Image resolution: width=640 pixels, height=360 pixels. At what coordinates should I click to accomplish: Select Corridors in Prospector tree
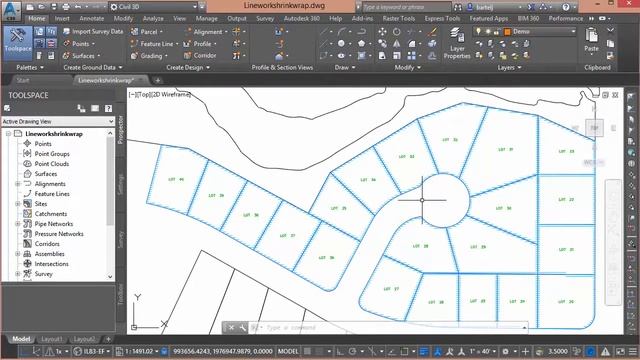click(x=47, y=244)
